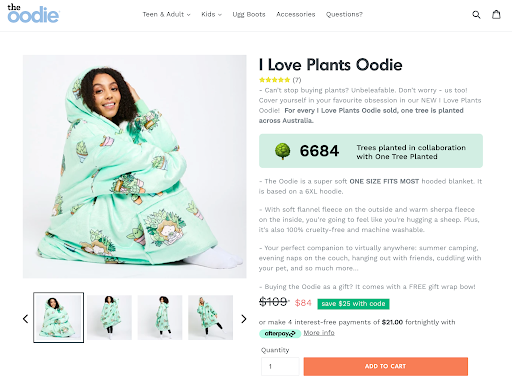Open the shopping cart bag icon

(x=496, y=14)
